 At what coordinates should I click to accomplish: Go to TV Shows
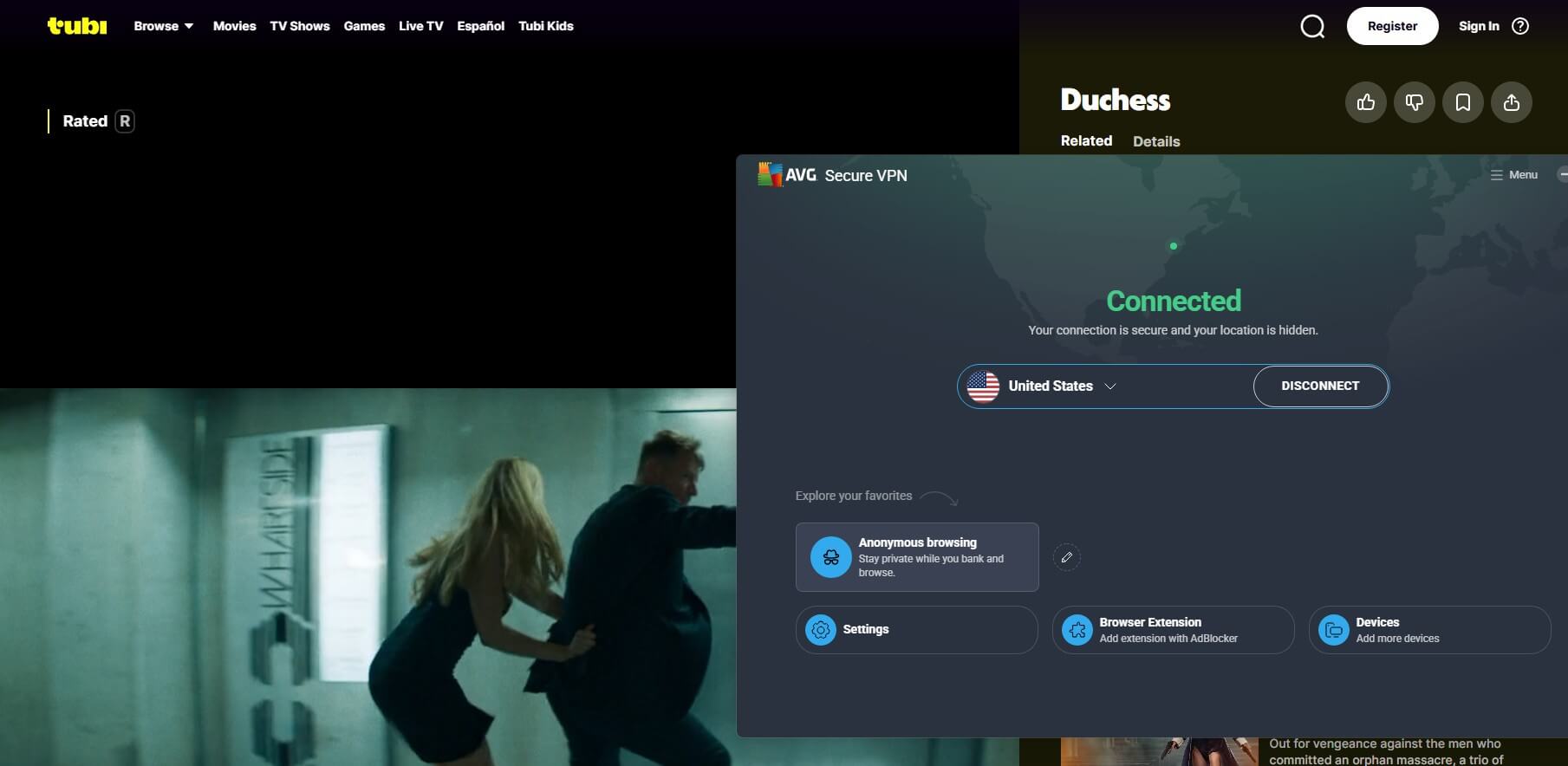[x=300, y=26]
